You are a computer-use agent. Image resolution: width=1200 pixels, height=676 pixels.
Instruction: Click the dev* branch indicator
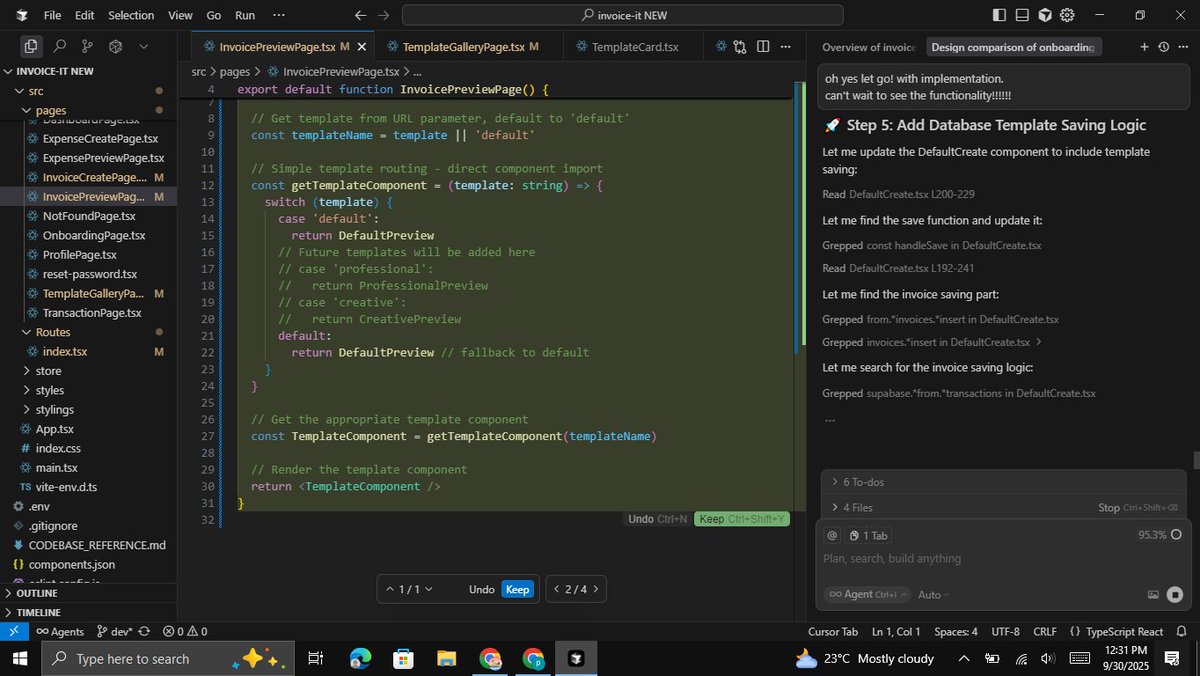[115, 631]
